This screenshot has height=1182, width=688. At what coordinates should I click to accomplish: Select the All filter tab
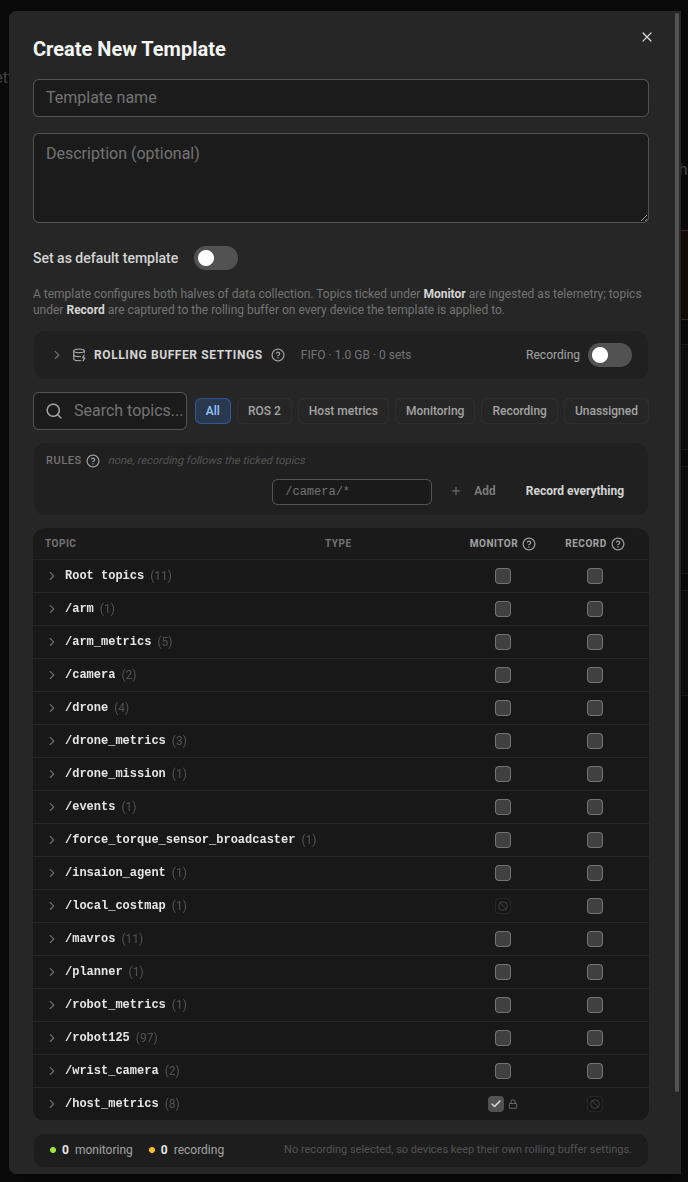213,411
